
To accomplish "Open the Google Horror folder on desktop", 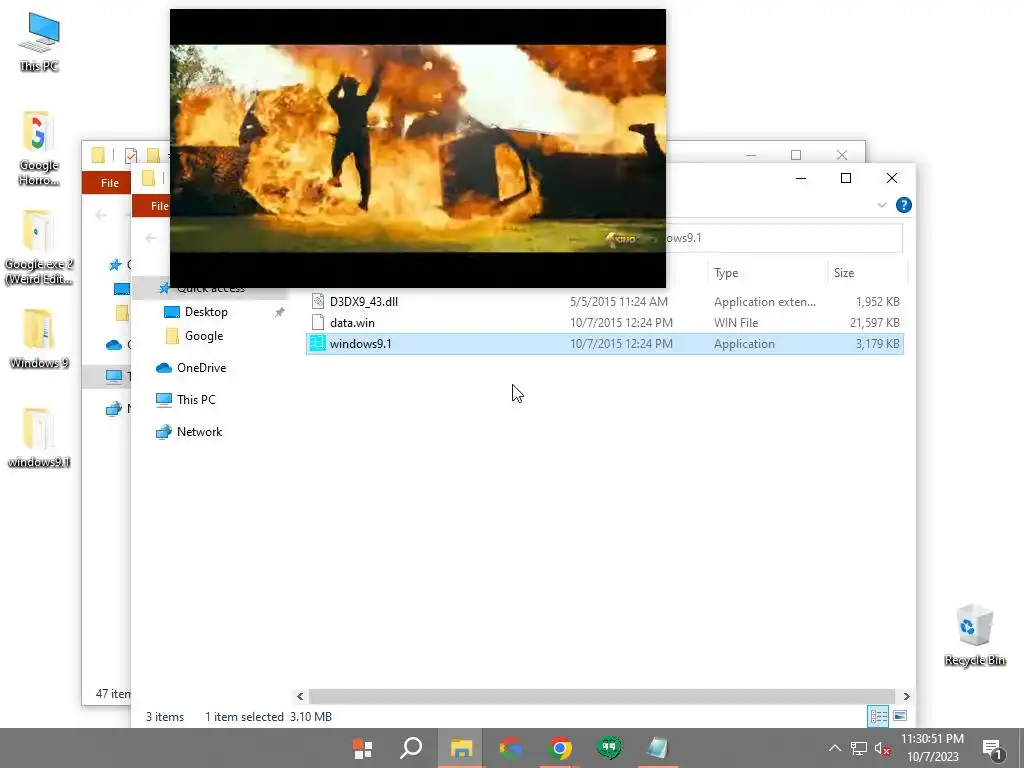I will 39,148.
